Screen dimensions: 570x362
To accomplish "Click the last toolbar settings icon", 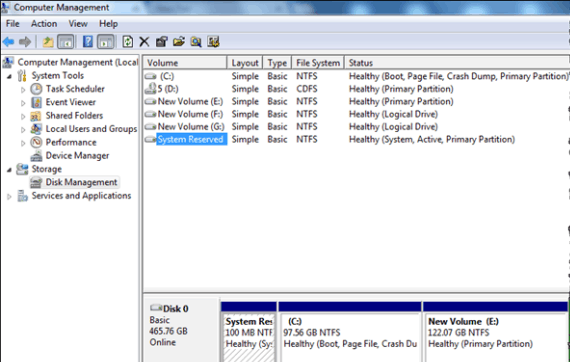I will [213, 42].
